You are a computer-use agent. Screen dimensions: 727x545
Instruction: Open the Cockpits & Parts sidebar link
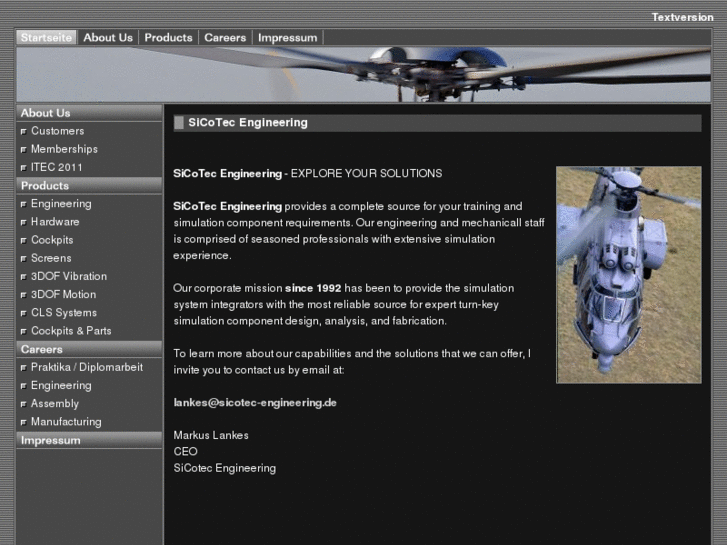[71, 331]
